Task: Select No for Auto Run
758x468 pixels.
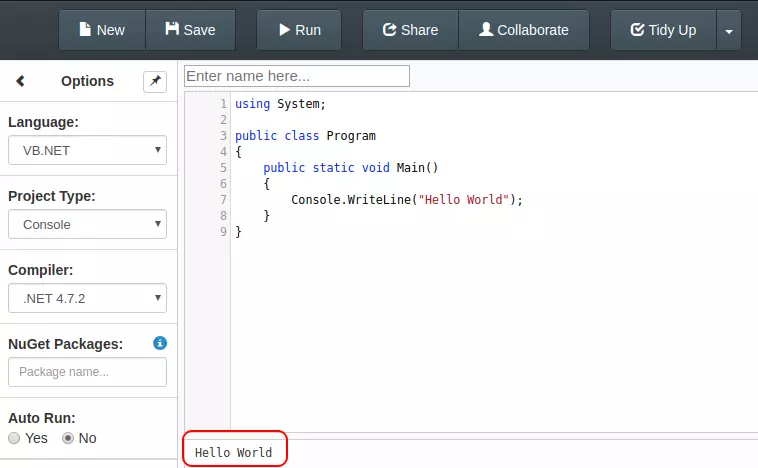Action: 68,438
